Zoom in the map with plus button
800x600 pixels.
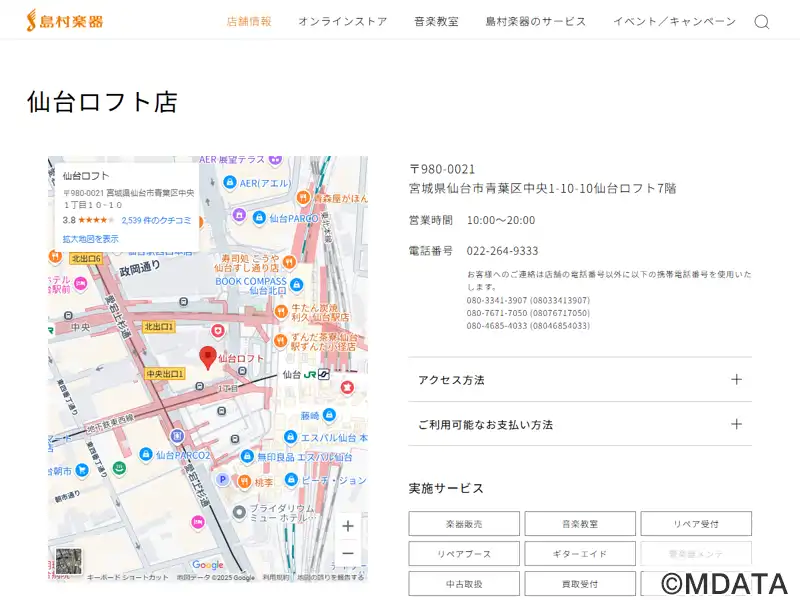click(348, 526)
